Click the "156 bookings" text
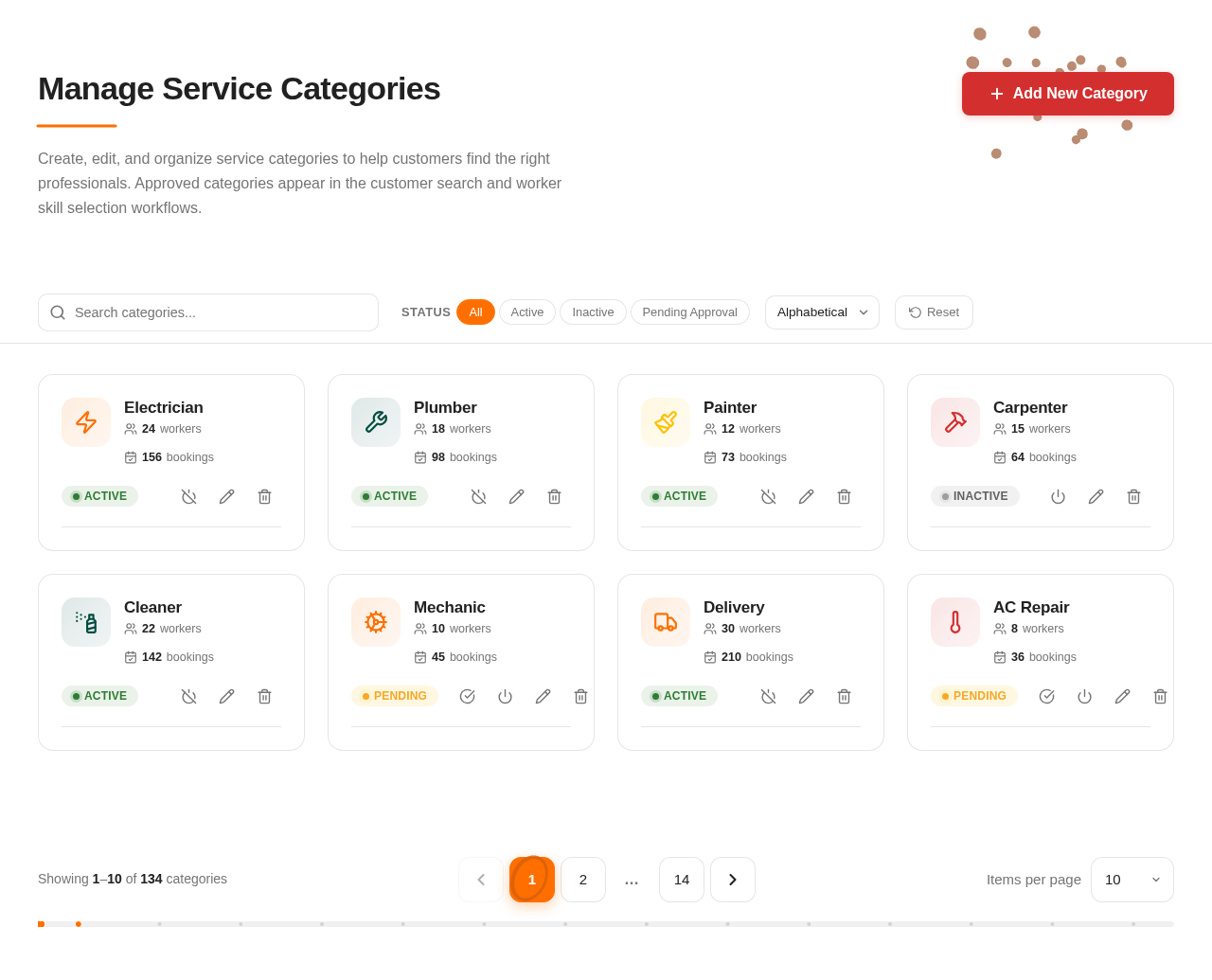 pyautogui.click(x=178, y=457)
